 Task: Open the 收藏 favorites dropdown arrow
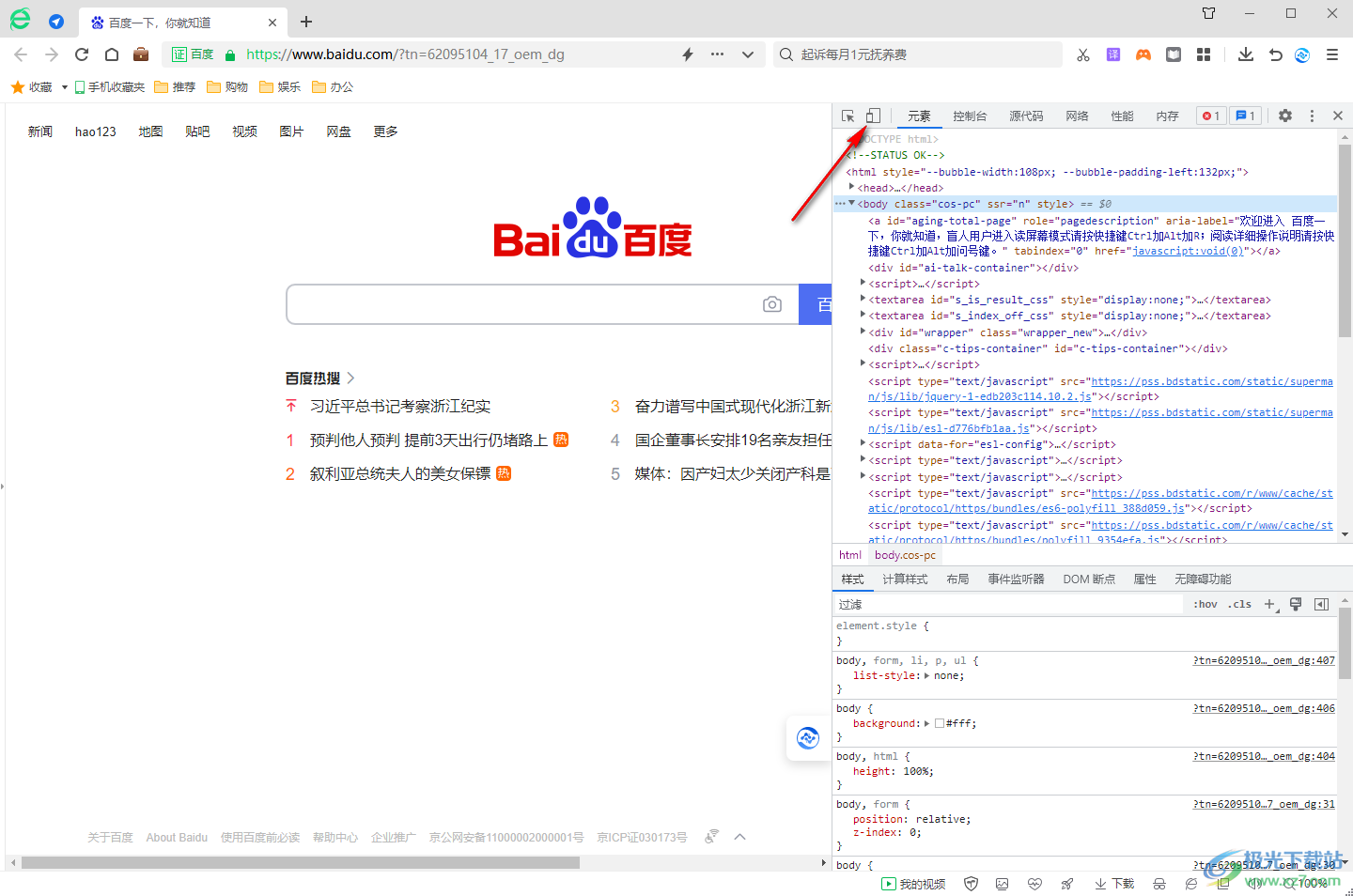64,87
